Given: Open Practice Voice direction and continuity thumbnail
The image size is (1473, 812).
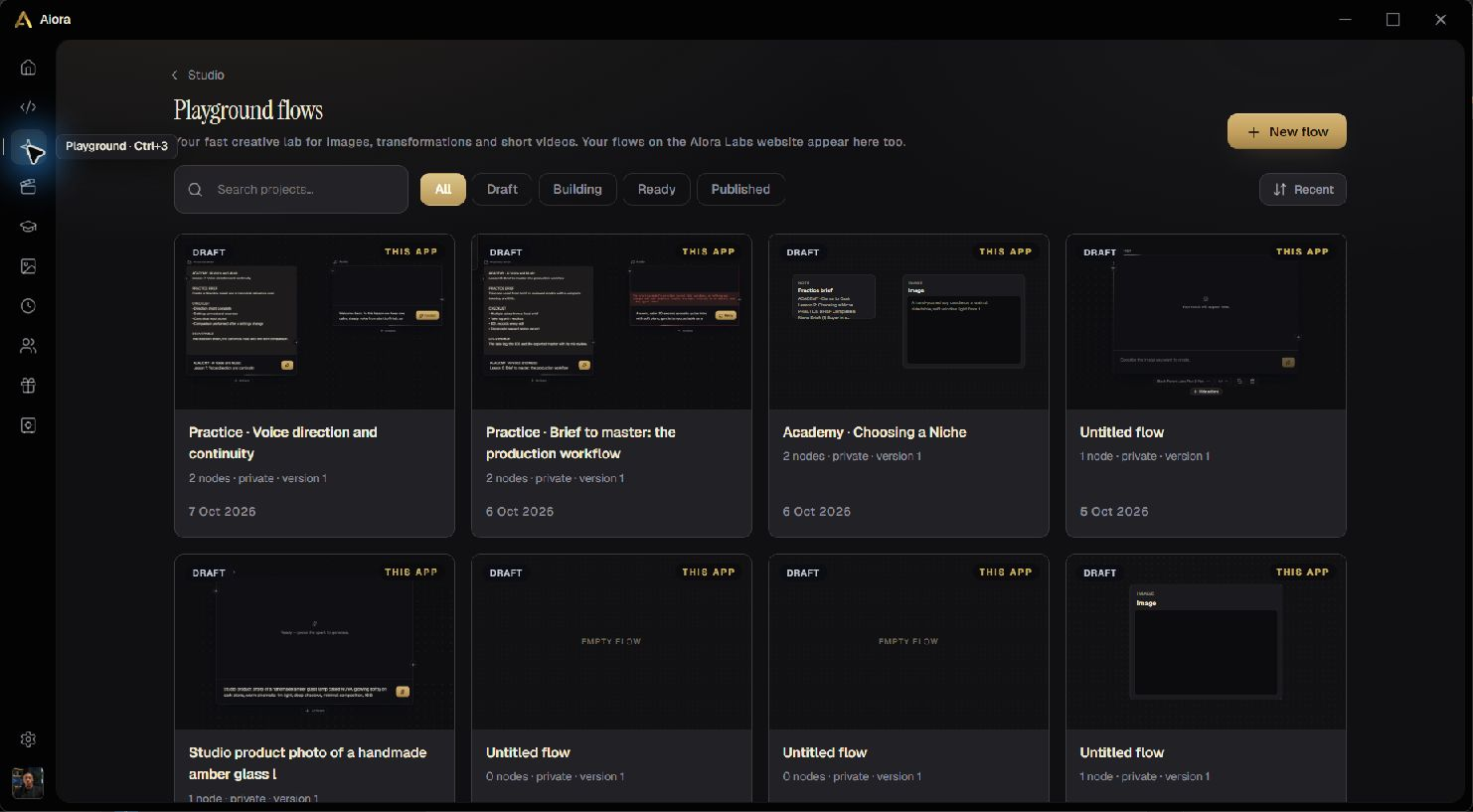Looking at the screenshot, I should 314,322.
